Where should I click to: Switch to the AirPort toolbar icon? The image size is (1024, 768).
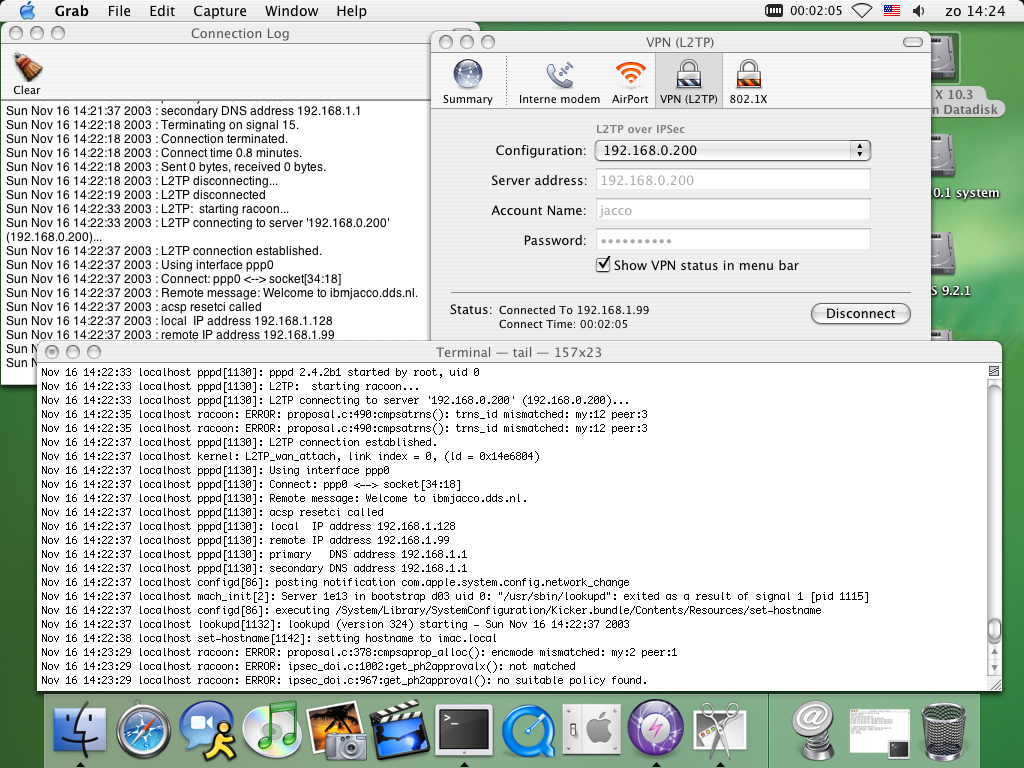(630, 81)
